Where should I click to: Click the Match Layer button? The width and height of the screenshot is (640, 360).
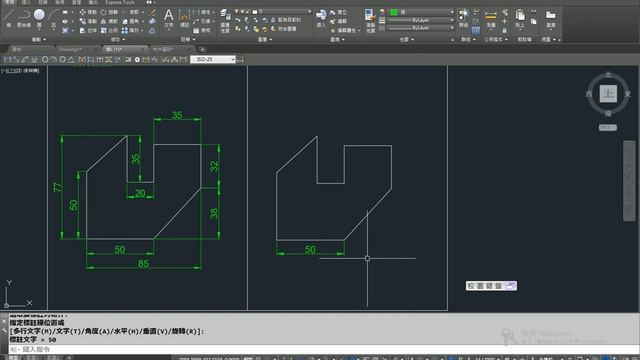284,29
